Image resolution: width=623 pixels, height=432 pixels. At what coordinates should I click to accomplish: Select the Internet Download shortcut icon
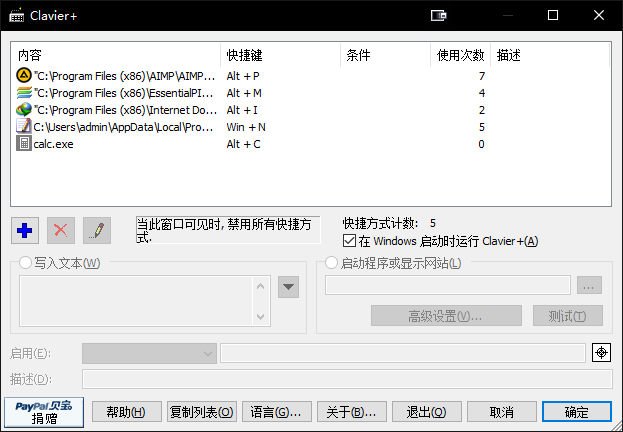24,110
